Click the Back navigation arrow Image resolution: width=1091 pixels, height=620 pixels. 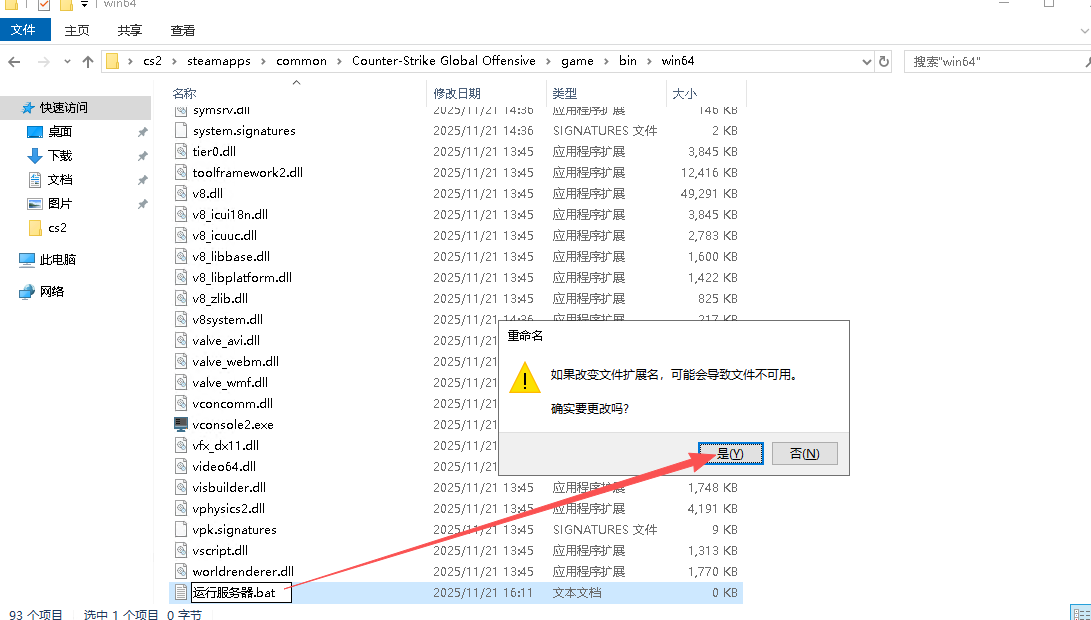[x=14, y=62]
